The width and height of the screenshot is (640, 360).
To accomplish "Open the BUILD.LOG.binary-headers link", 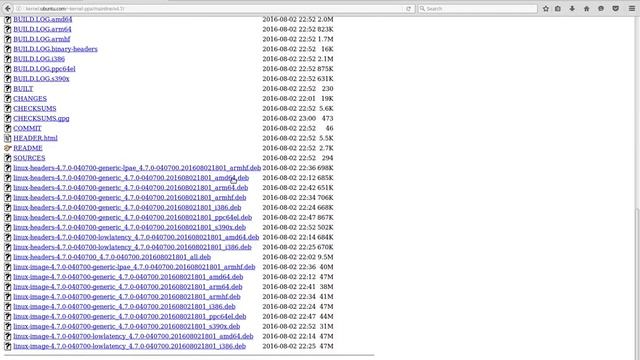I will pyautogui.click(x=55, y=49).
